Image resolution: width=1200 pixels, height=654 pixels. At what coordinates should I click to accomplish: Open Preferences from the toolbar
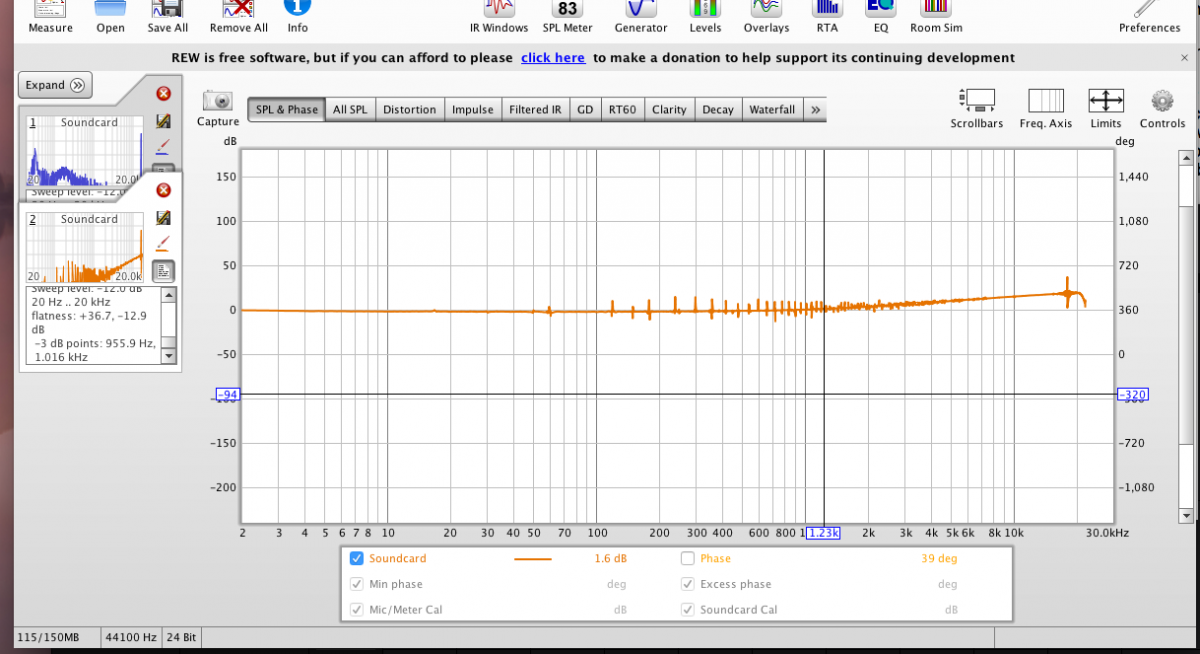[x=1150, y=9]
